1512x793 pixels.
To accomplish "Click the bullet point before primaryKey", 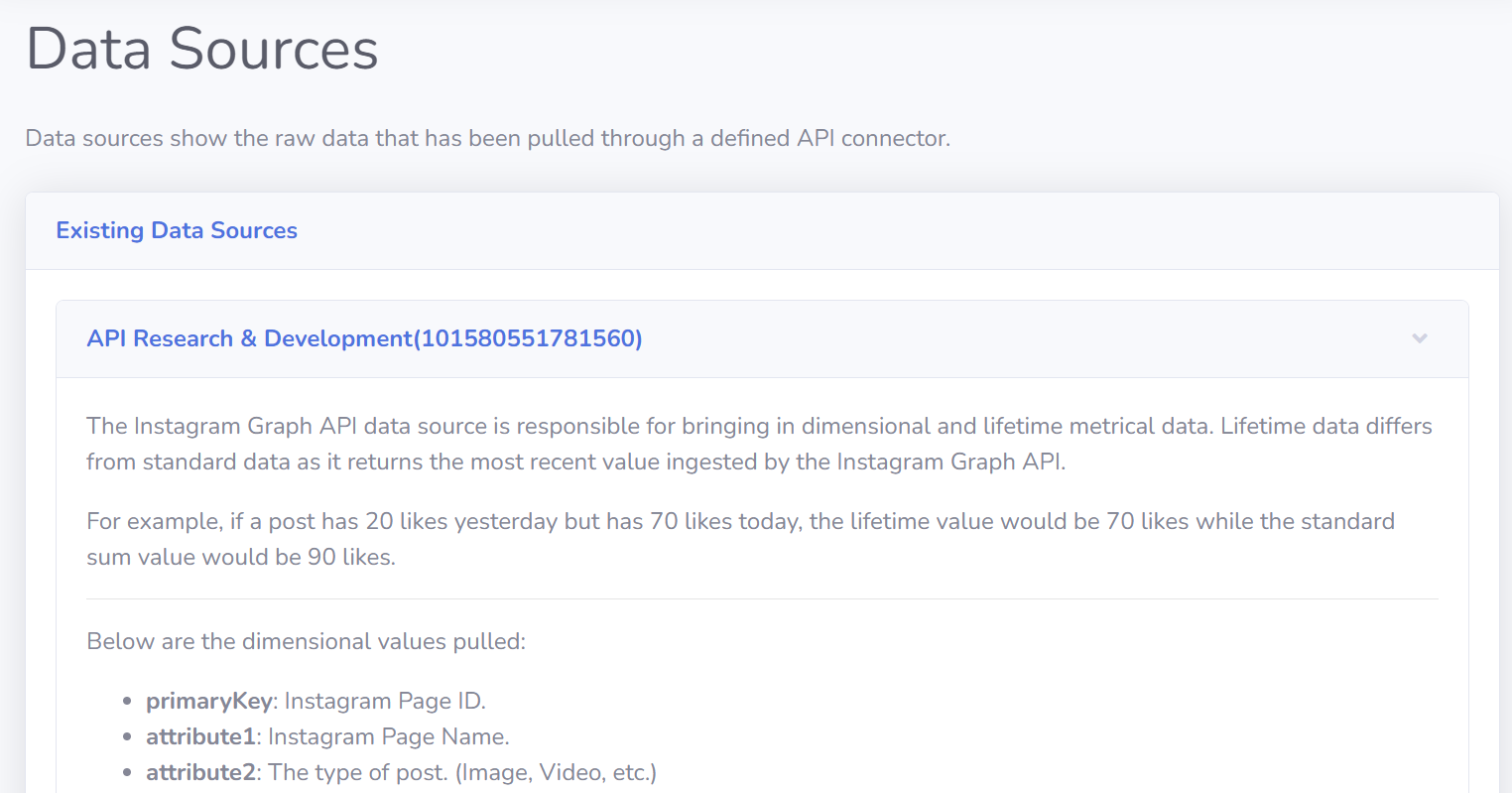I will [x=127, y=702].
